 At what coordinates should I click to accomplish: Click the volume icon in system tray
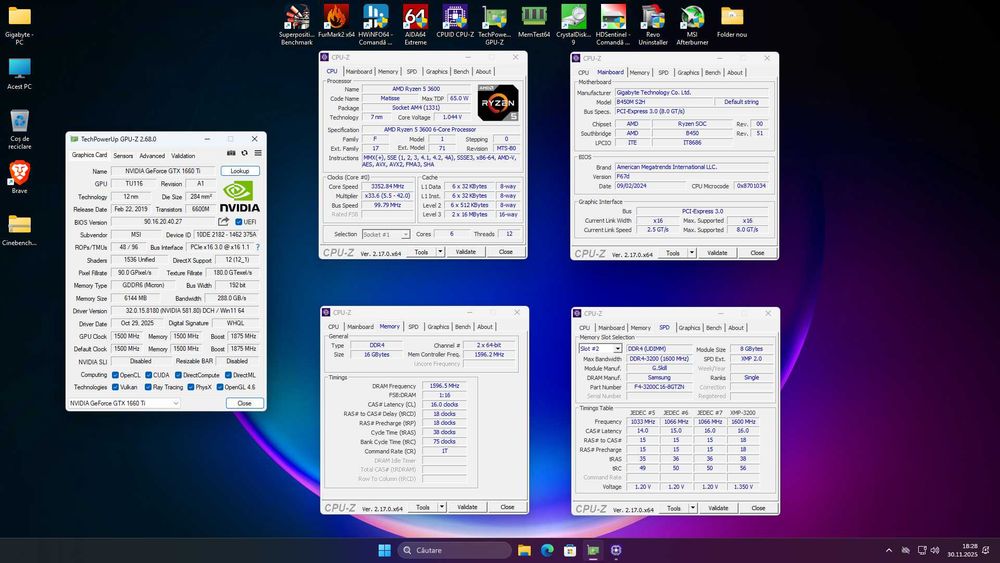[x=935, y=550]
